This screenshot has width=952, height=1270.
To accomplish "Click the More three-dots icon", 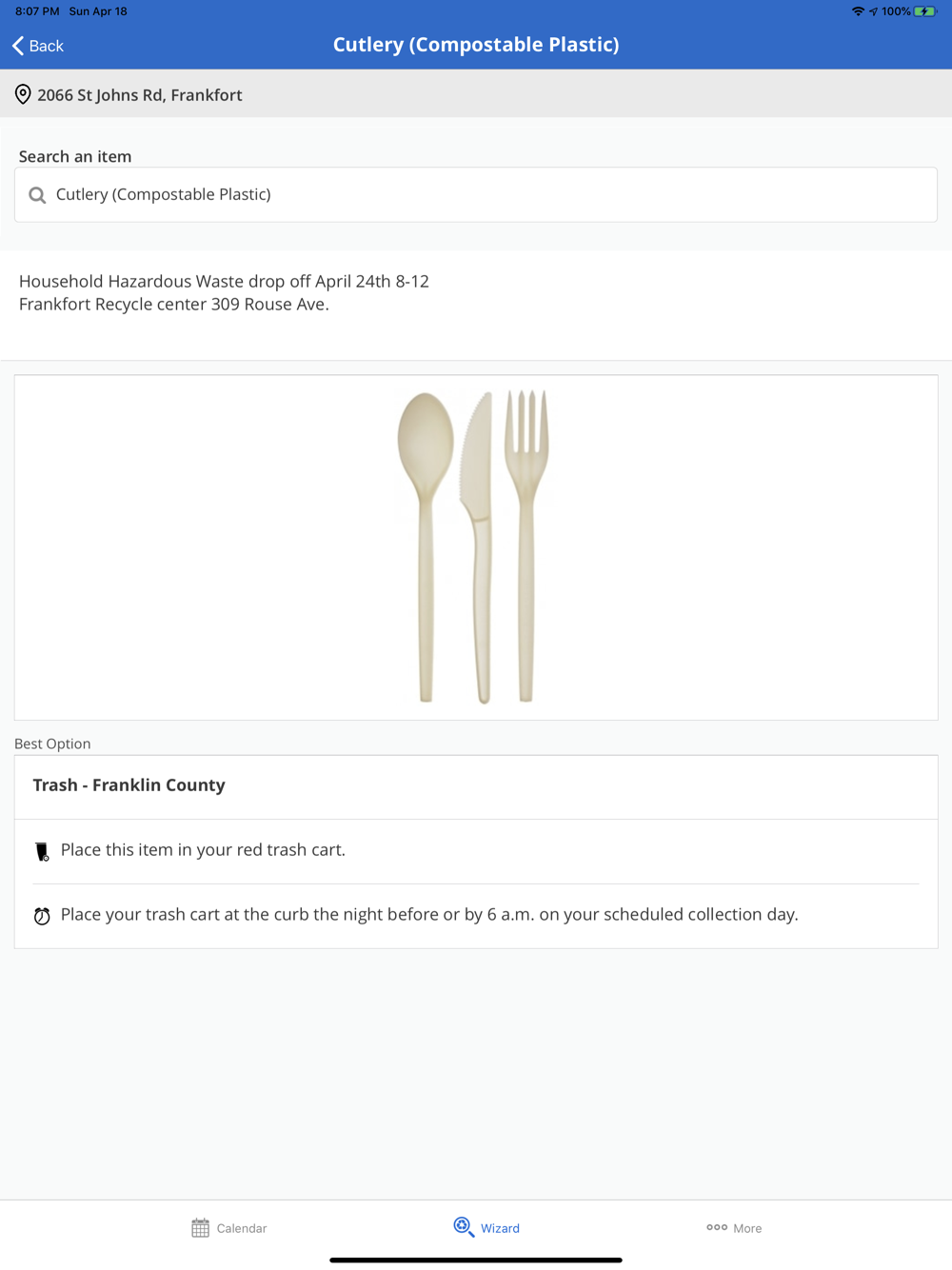I will tap(717, 1227).
